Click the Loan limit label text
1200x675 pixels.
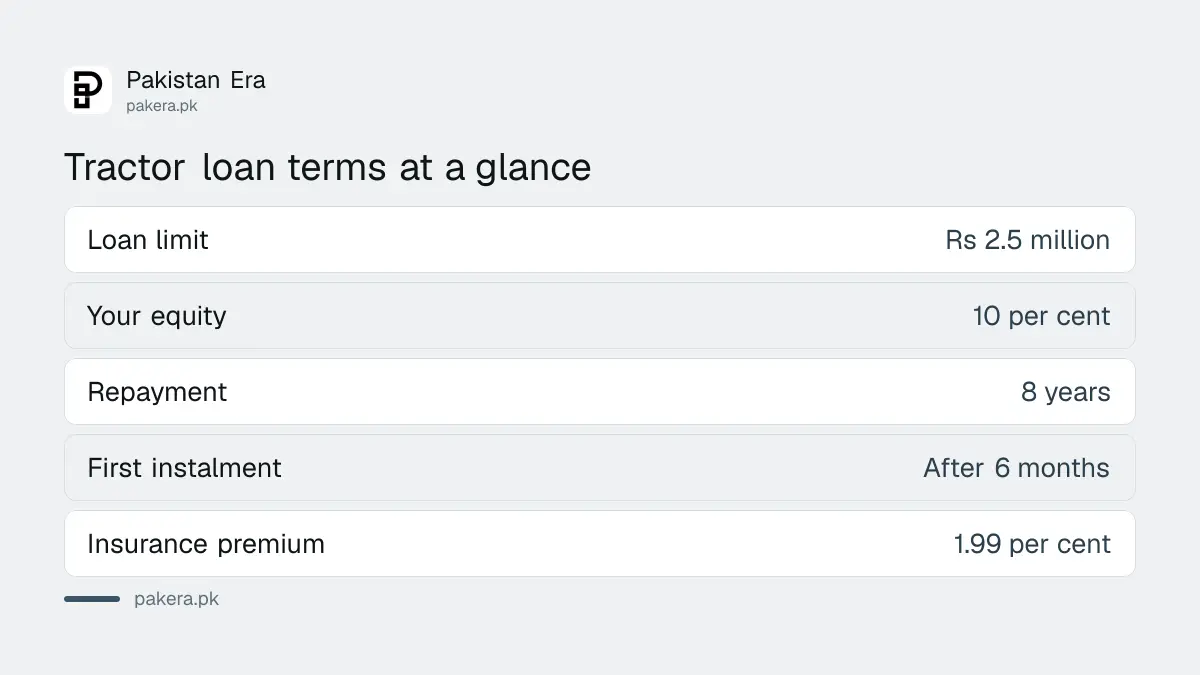148,240
